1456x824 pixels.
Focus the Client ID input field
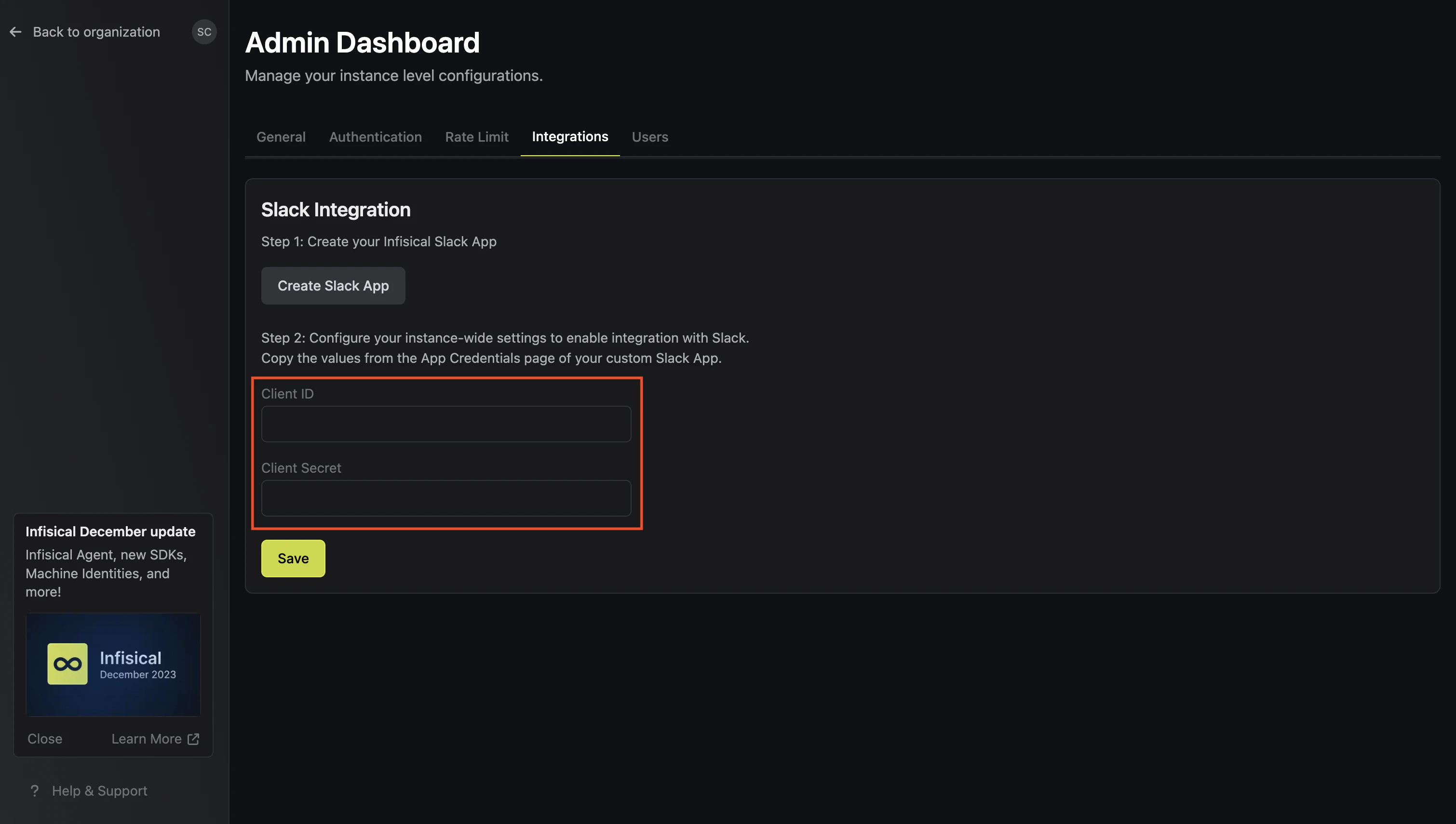point(446,424)
